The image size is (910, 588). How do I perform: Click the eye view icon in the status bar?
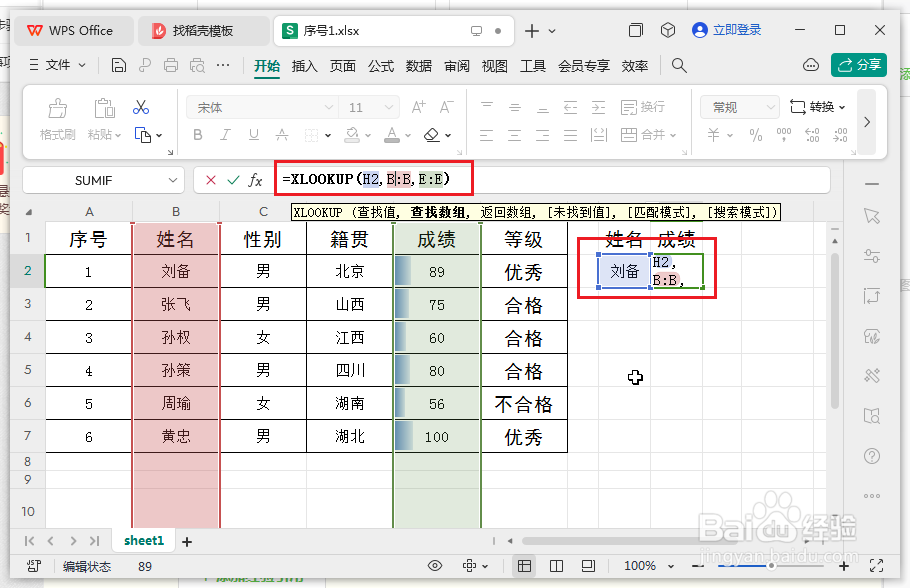click(434, 566)
